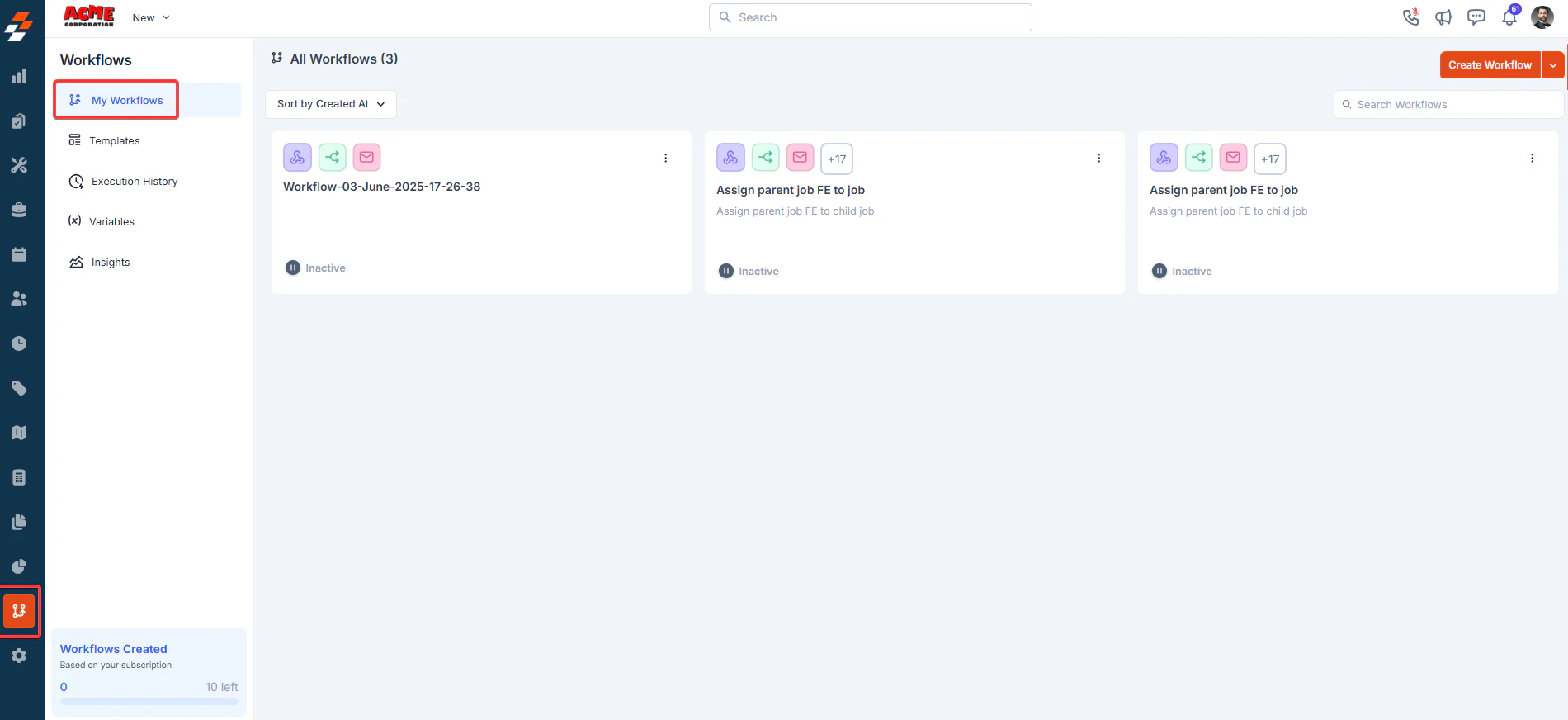1568x720 pixels.
Task: Open the pie chart reports sidebar icon
Action: [x=19, y=566]
